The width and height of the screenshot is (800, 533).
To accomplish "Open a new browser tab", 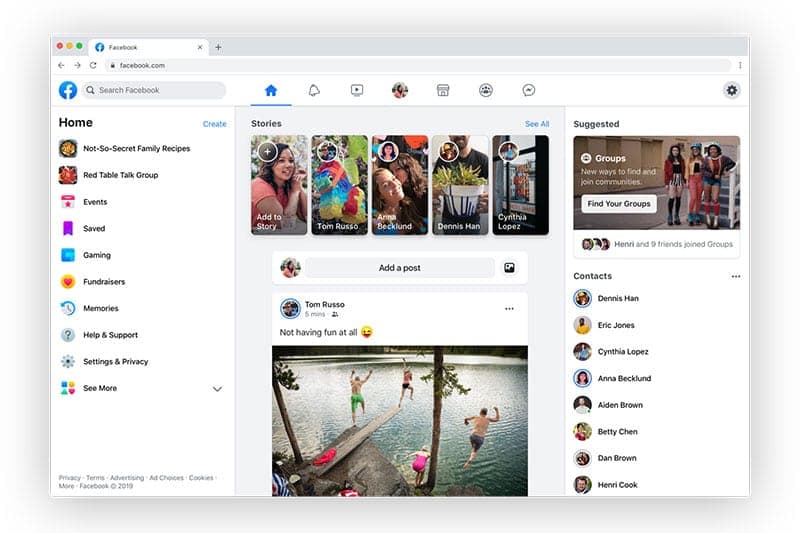I will (x=218, y=47).
